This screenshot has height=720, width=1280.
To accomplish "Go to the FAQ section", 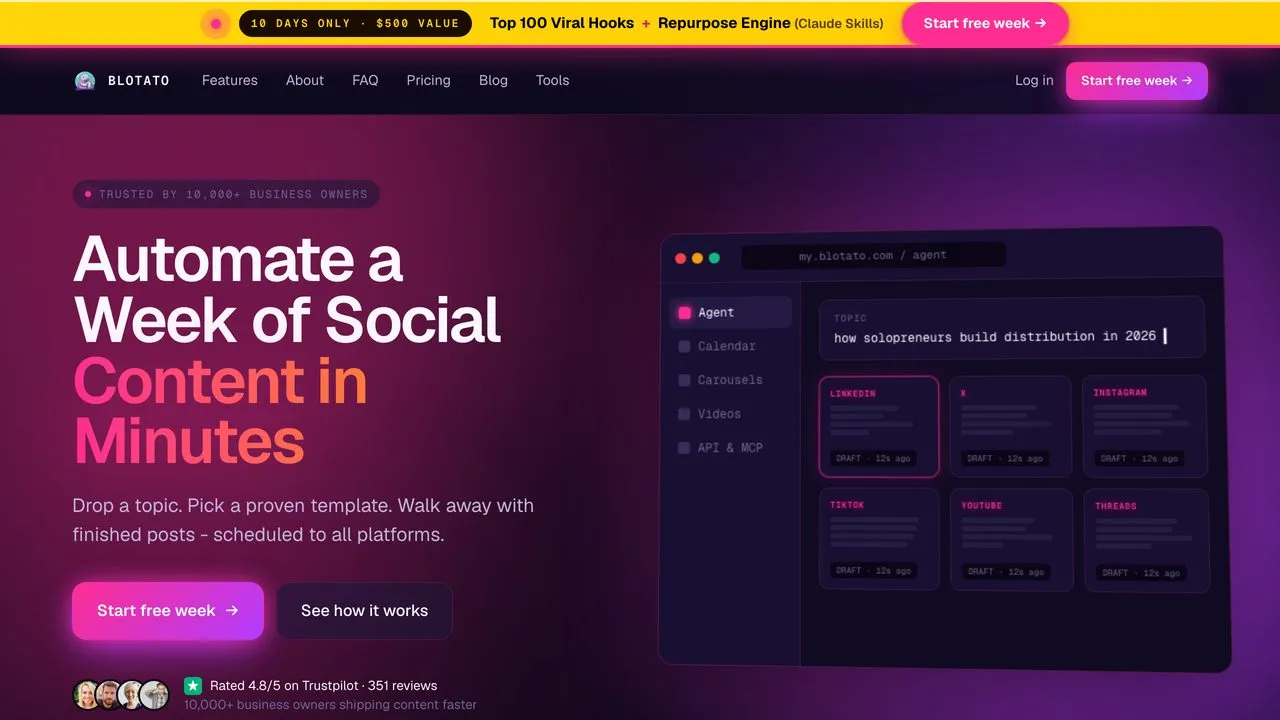I will (365, 80).
